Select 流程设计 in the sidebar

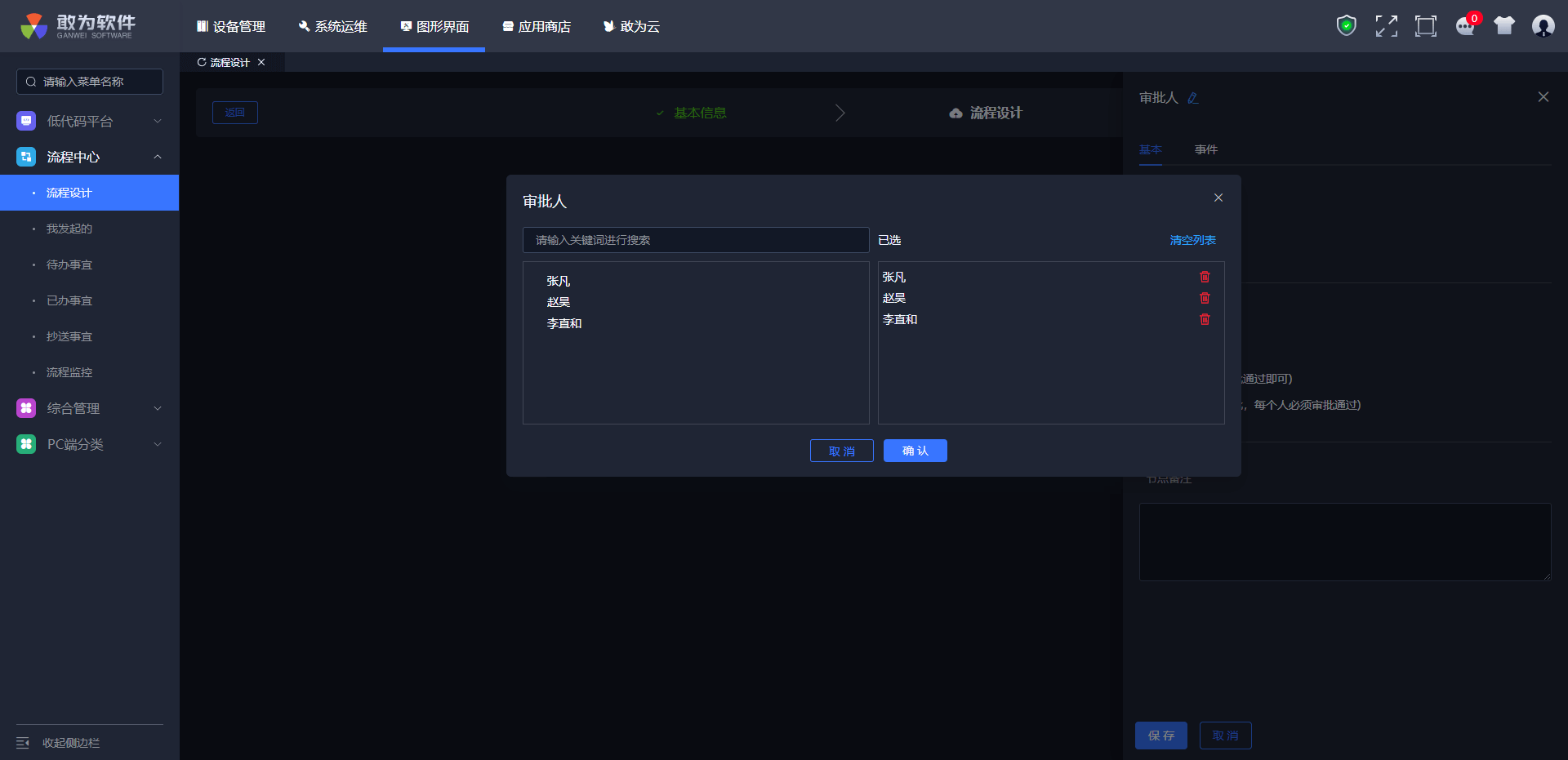tap(90, 193)
